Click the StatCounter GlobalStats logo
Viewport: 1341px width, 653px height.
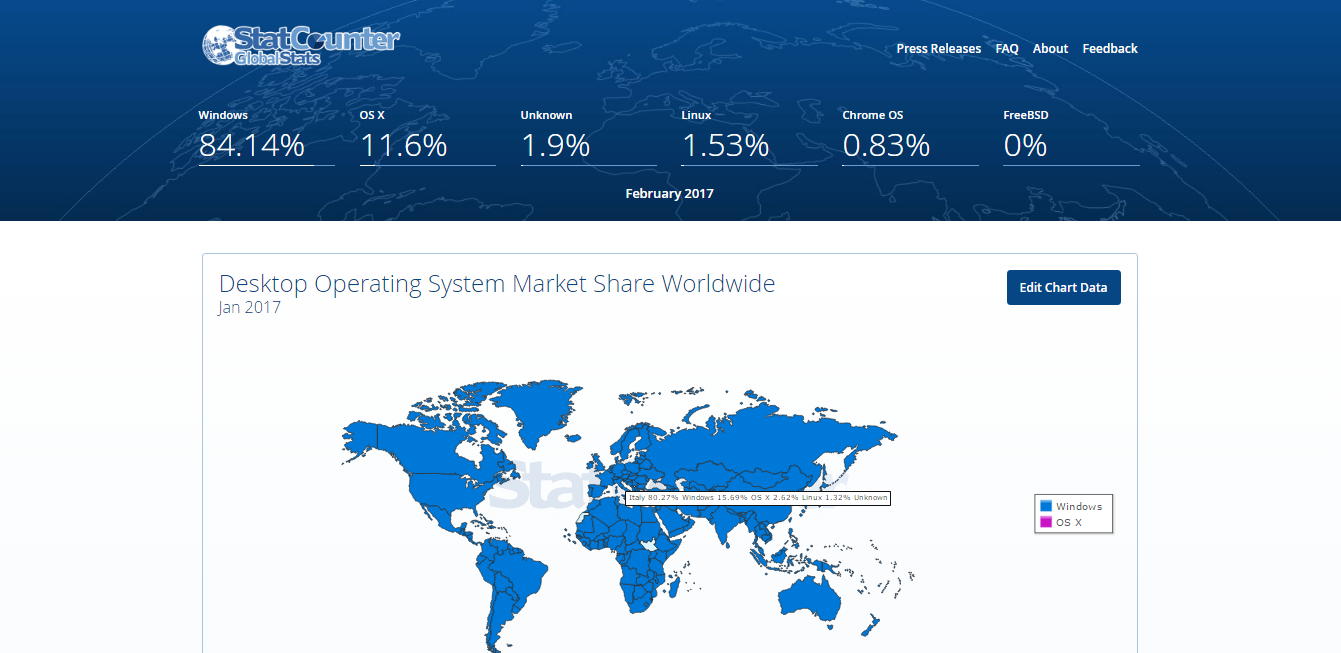tap(300, 46)
